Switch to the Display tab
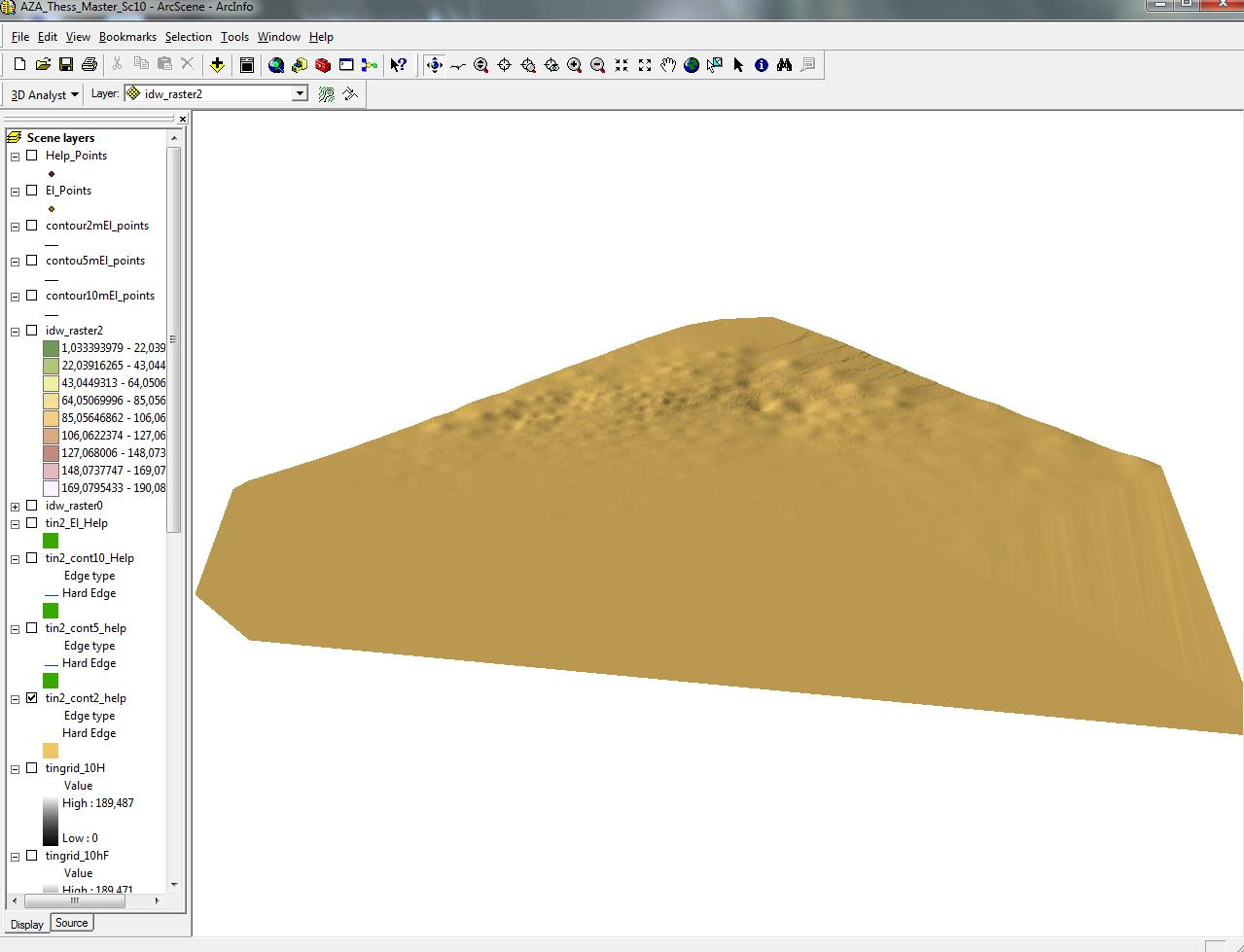The image size is (1244, 952). [x=27, y=924]
